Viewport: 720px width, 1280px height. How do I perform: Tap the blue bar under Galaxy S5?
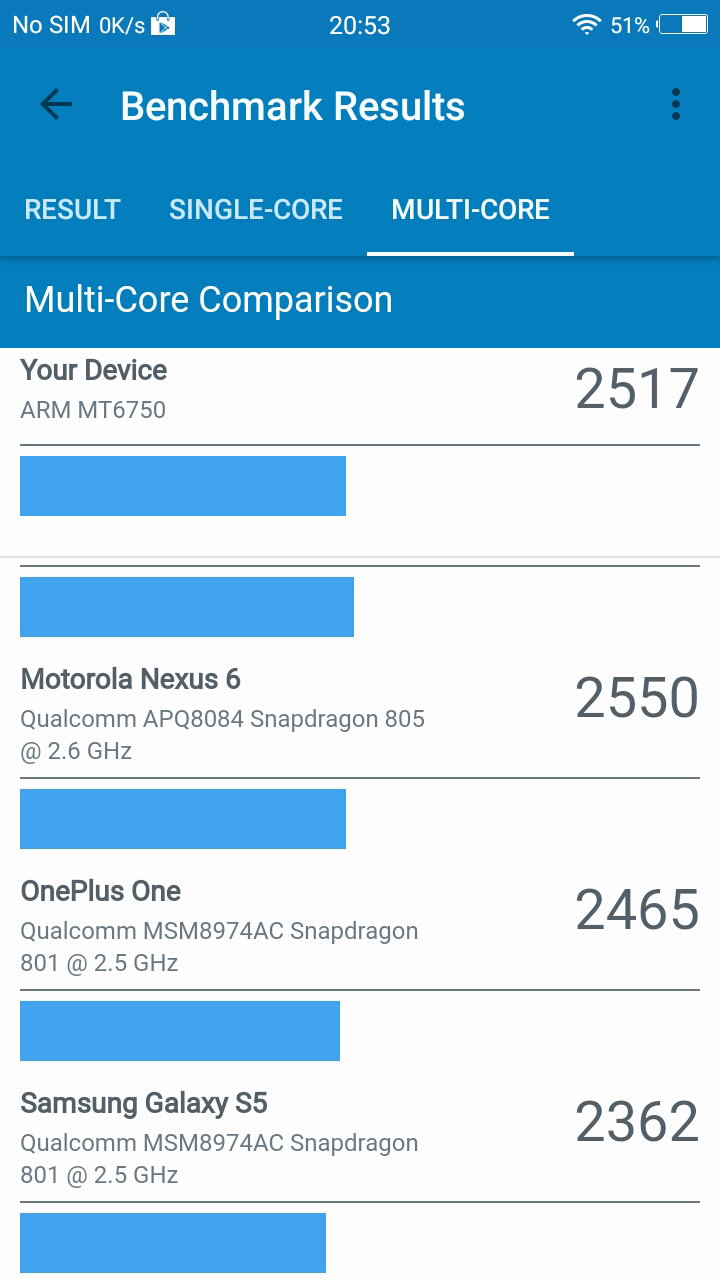tap(173, 1243)
